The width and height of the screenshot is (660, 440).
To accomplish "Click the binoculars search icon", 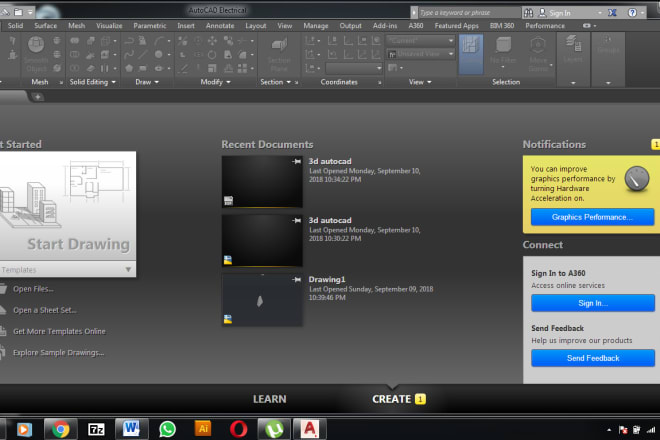I will [529, 13].
